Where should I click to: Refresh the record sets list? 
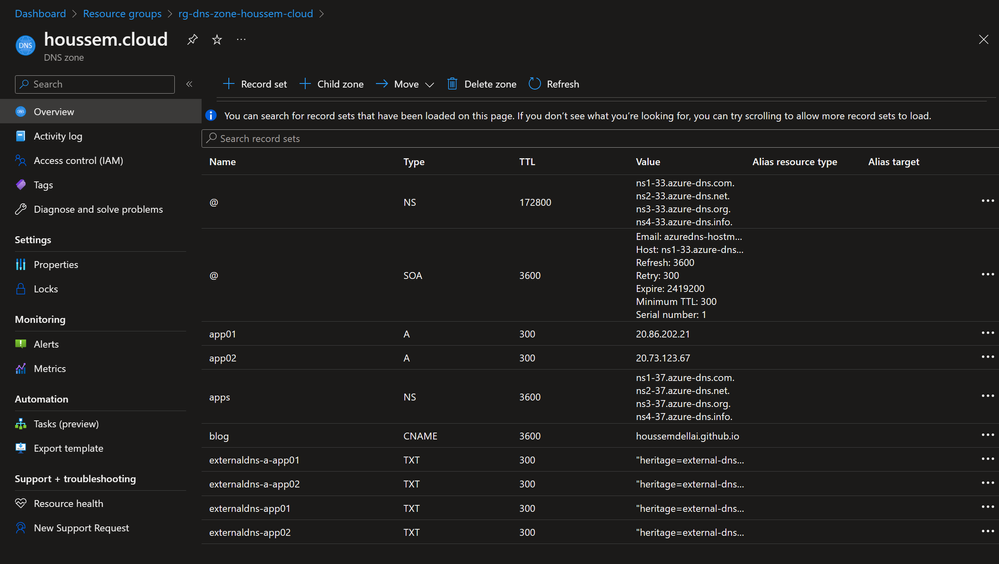tap(554, 84)
